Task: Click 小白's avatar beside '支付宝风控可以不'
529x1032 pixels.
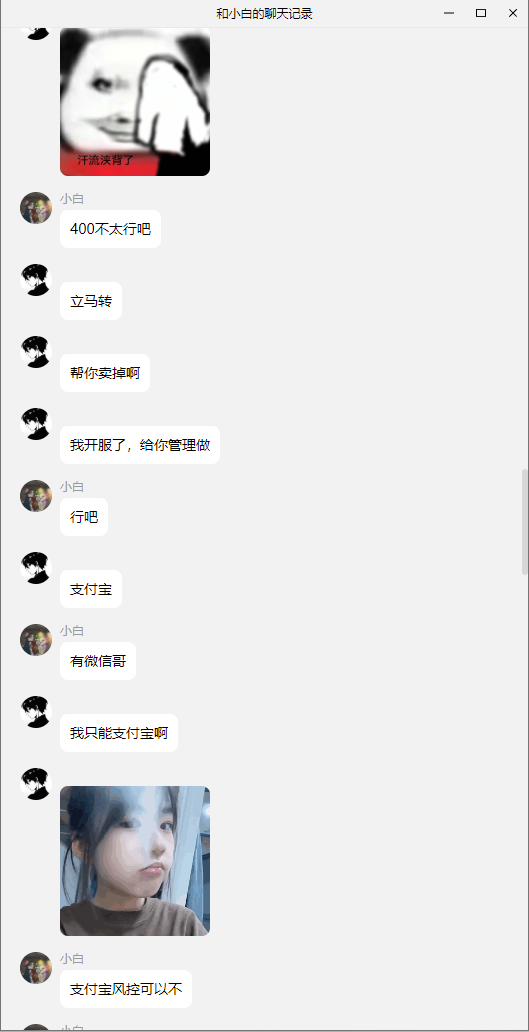Action: (36, 968)
